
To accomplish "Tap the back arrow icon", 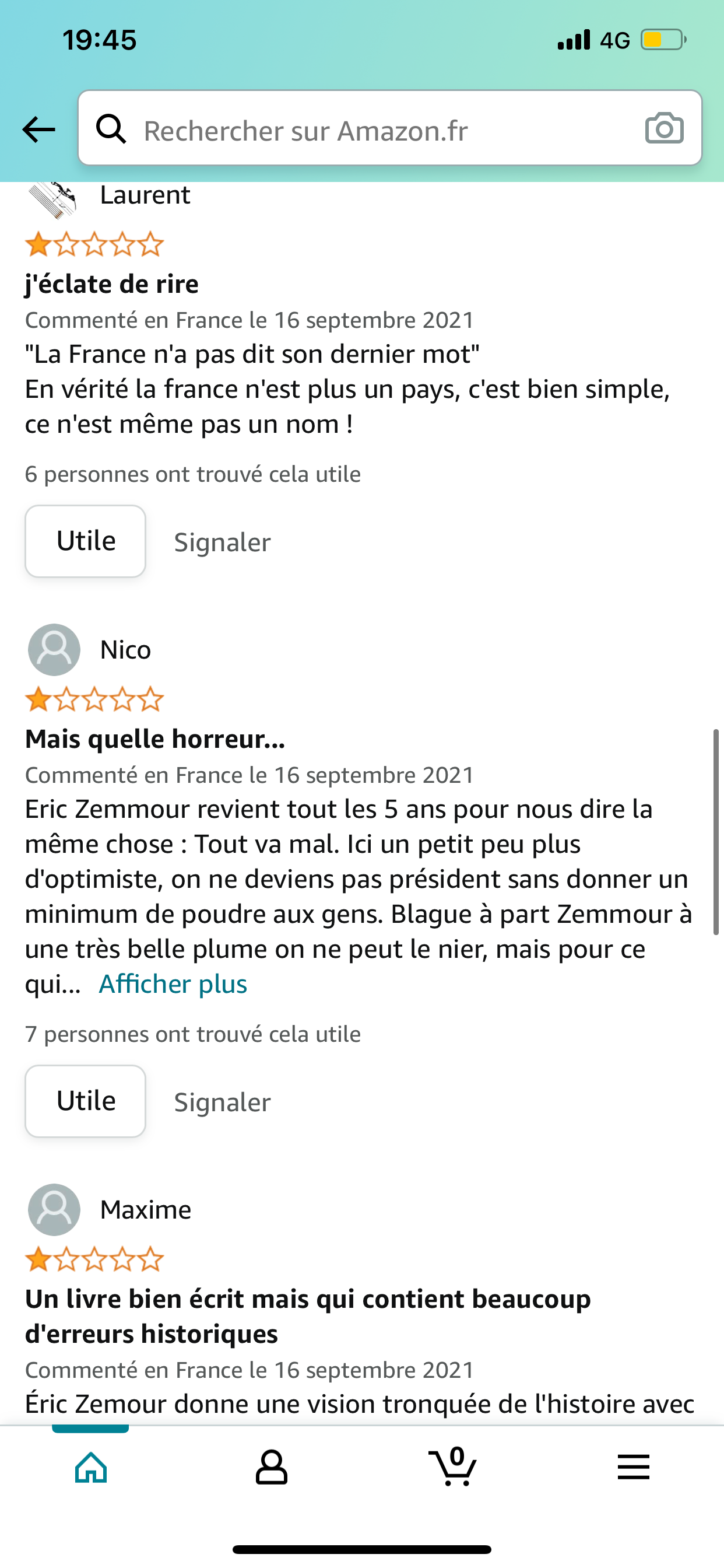I will pyautogui.click(x=38, y=129).
